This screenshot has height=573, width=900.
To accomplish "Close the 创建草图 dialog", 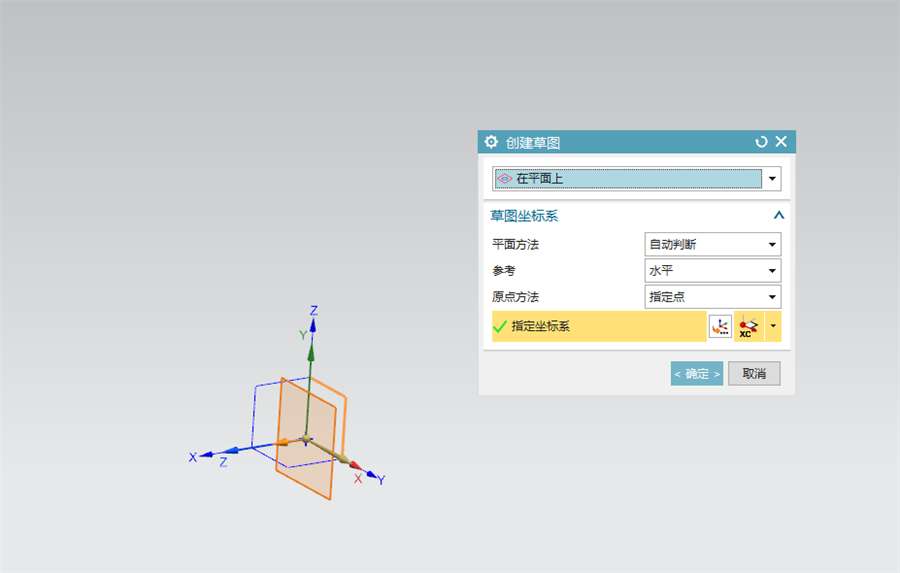I will 781,141.
